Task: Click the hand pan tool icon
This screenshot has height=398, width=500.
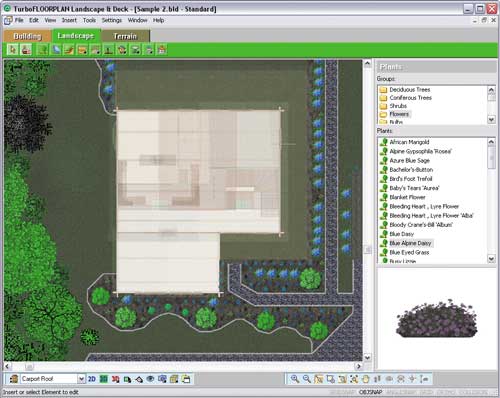Action: 366,379
